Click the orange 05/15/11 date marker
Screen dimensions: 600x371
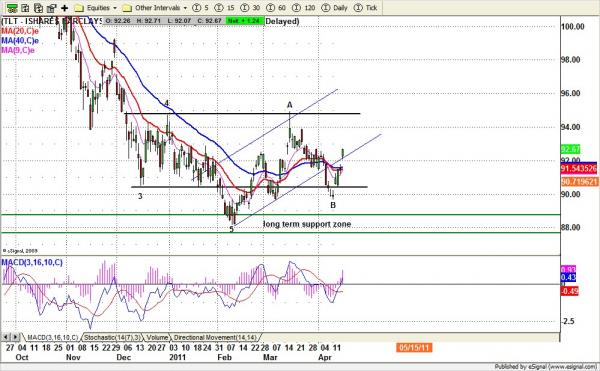click(x=414, y=348)
